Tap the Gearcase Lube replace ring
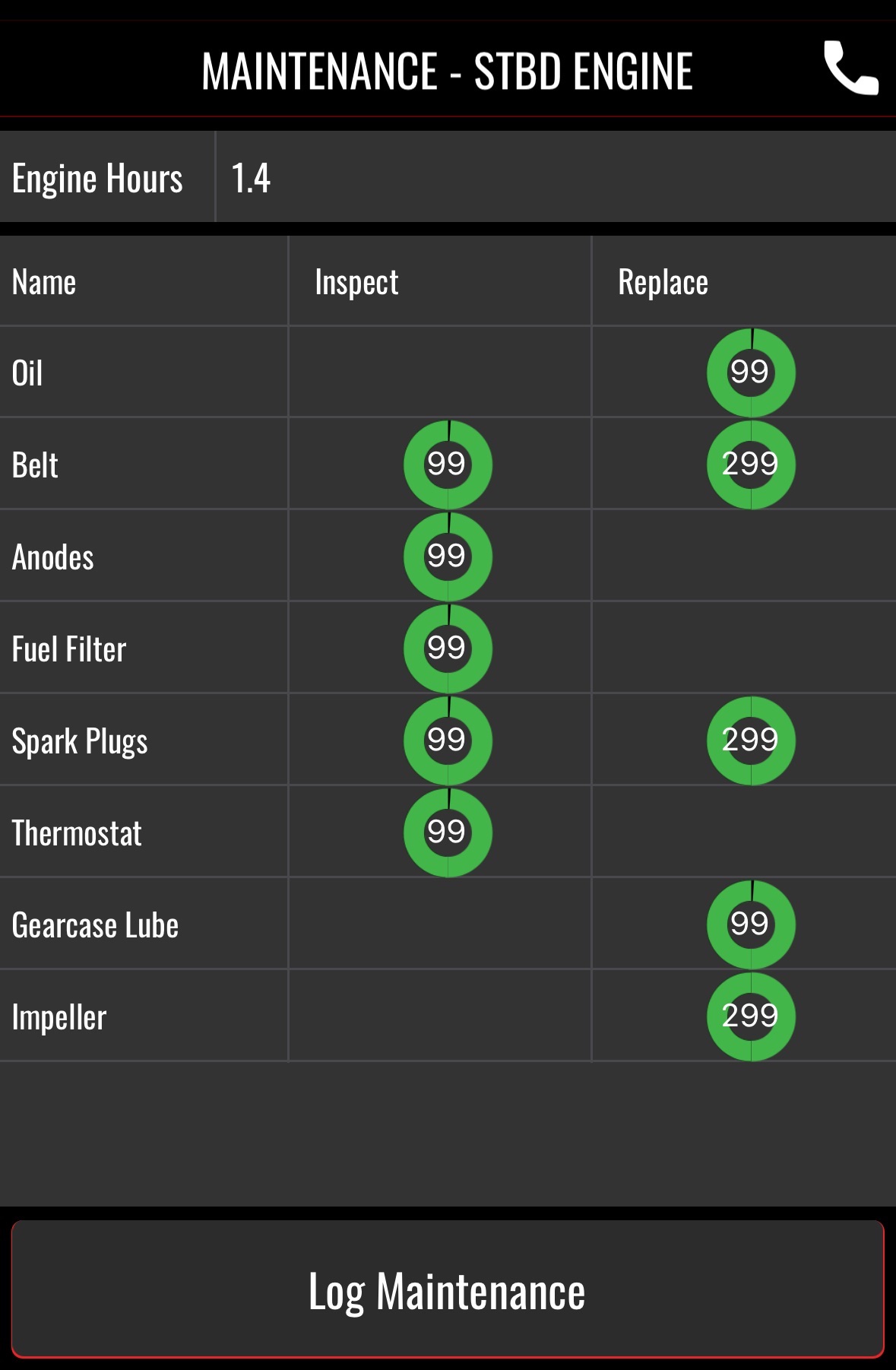Screen dimensions: 896x1370 coord(751,924)
